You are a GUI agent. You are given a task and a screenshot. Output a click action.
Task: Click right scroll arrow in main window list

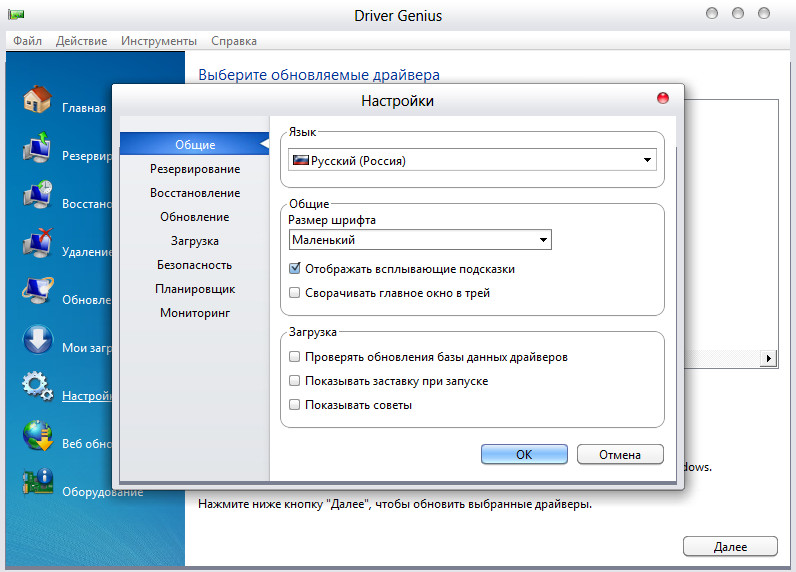768,358
